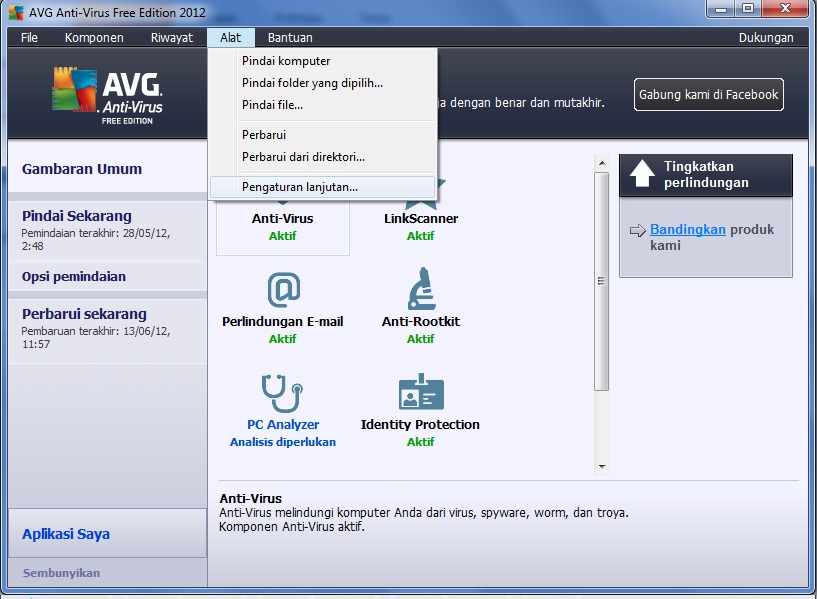Click the PC Analyzer stethoscope icon
817x599 pixels.
click(x=282, y=393)
